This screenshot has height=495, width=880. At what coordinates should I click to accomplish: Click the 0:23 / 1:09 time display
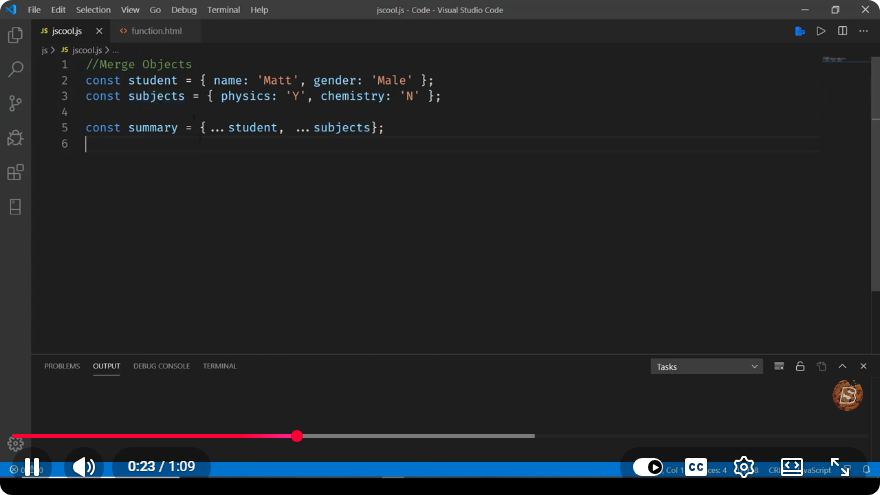[x=161, y=466]
